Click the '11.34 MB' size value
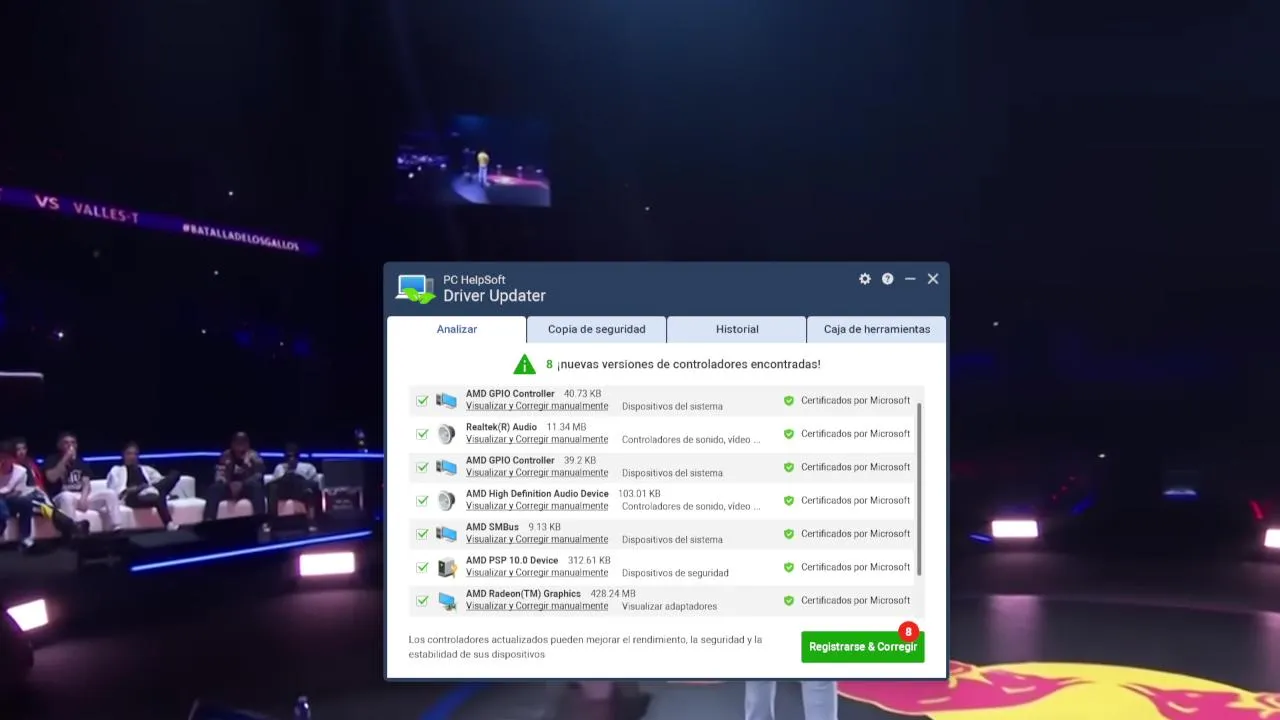1280x720 pixels. [x=567, y=427]
